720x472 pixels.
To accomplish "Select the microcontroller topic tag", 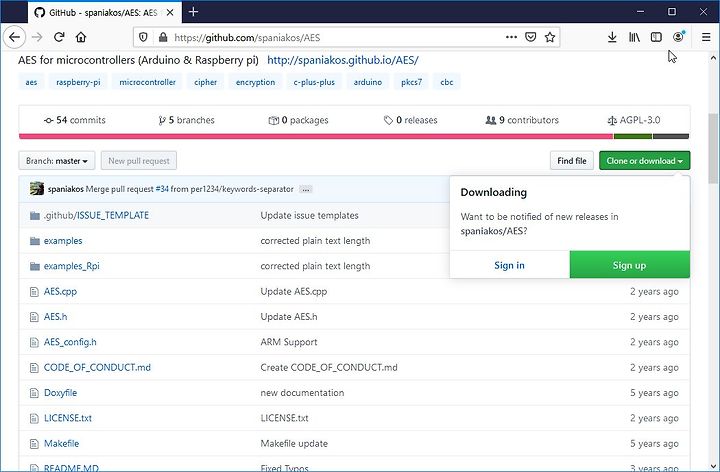I will 147,82.
